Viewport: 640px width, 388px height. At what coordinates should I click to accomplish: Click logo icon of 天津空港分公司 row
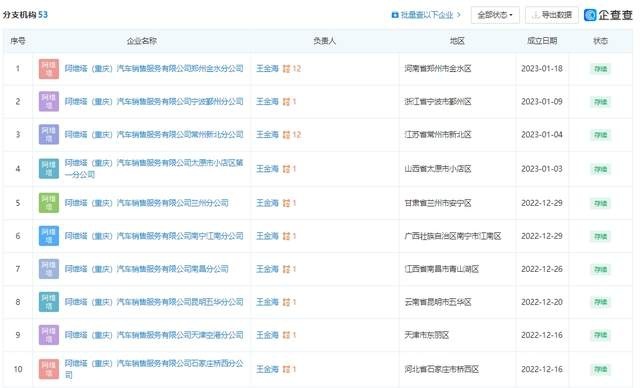click(49, 335)
